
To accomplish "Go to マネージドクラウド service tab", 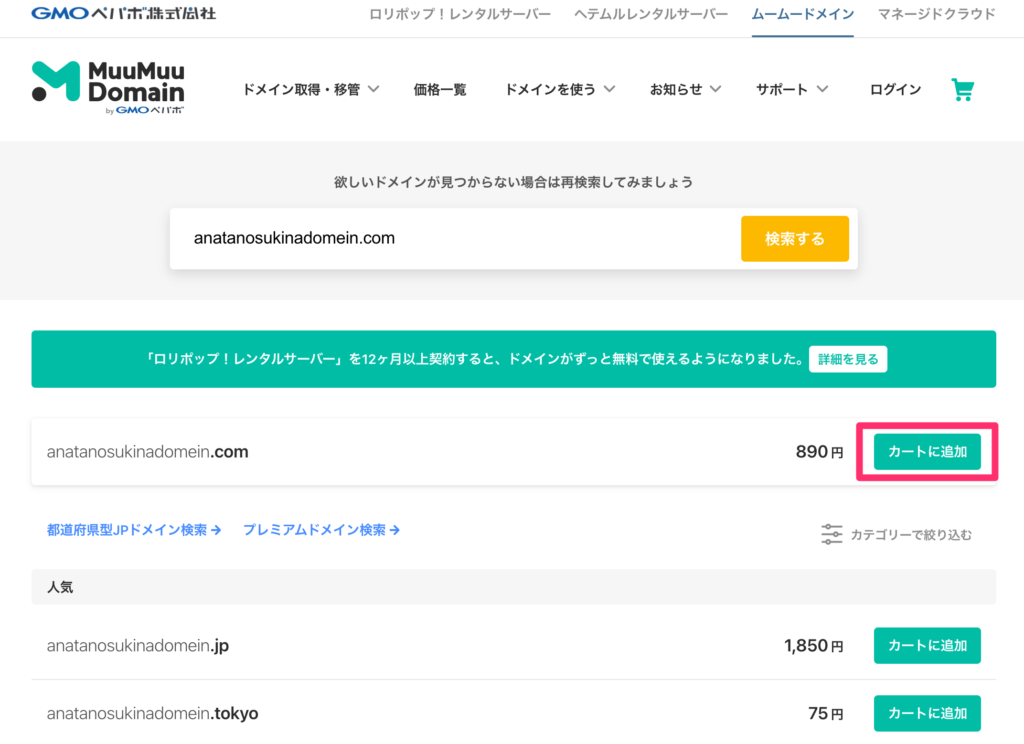I will tap(936, 14).
